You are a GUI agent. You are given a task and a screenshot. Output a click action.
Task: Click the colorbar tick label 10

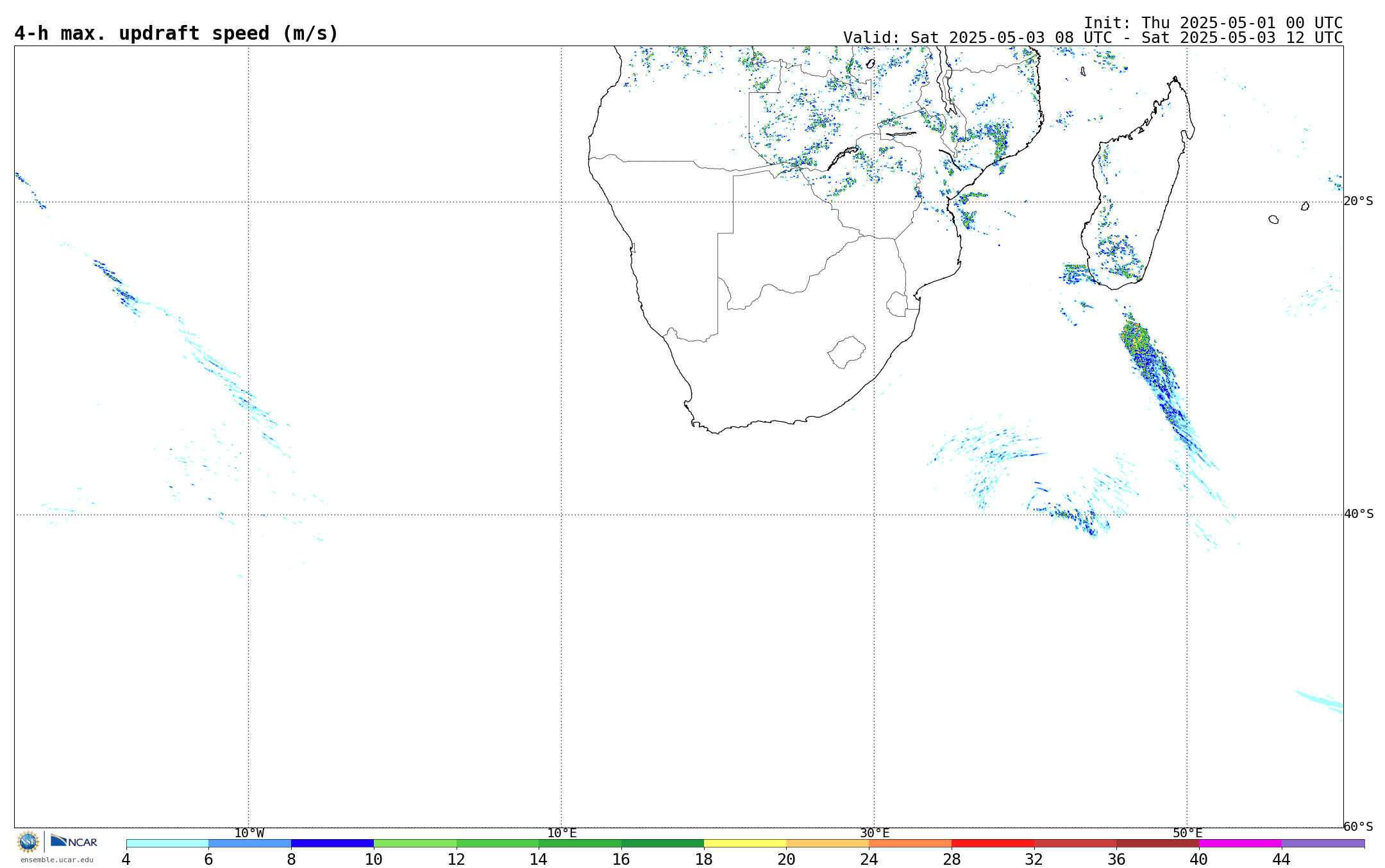point(374,860)
